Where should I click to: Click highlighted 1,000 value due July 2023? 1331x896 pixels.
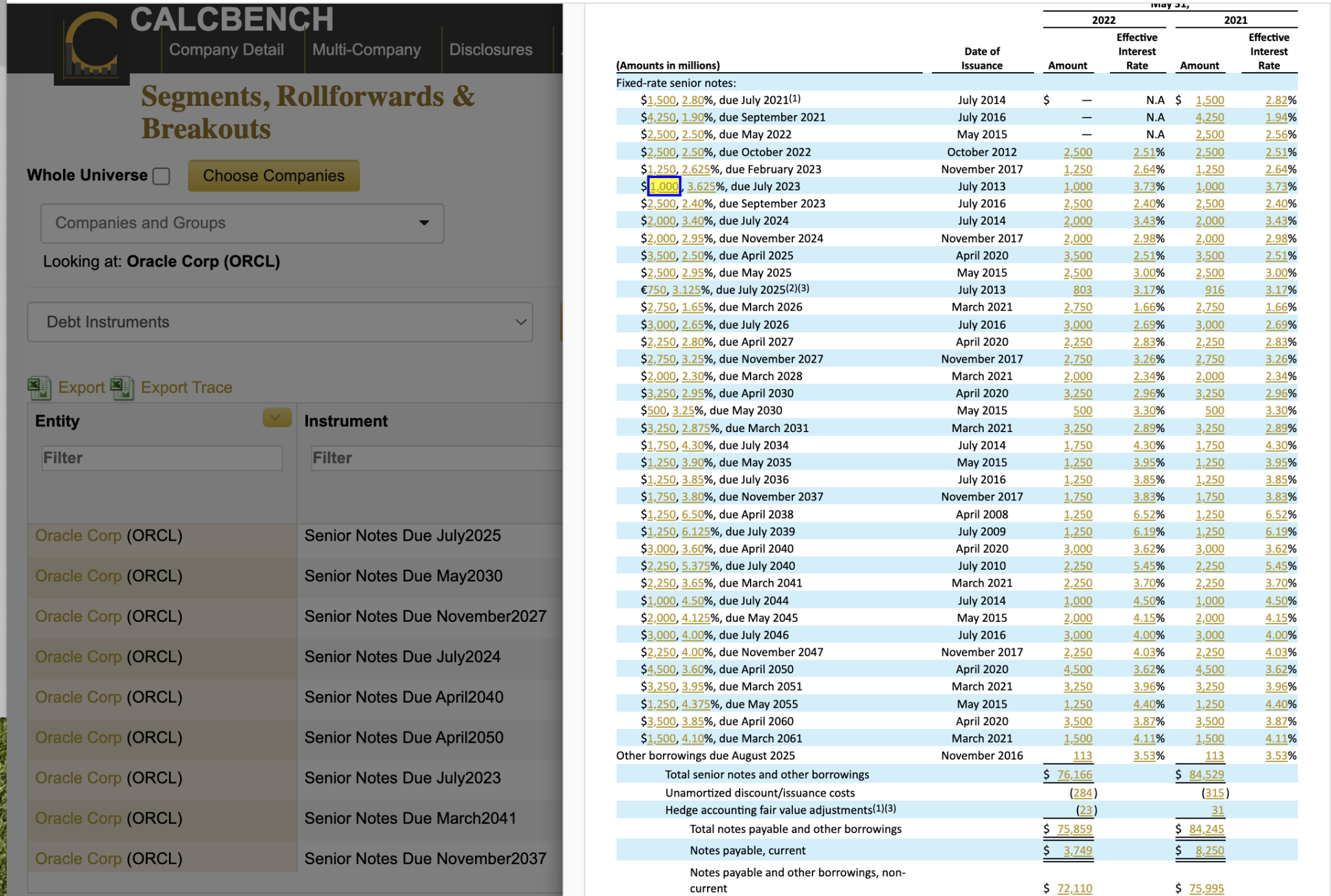tap(664, 186)
